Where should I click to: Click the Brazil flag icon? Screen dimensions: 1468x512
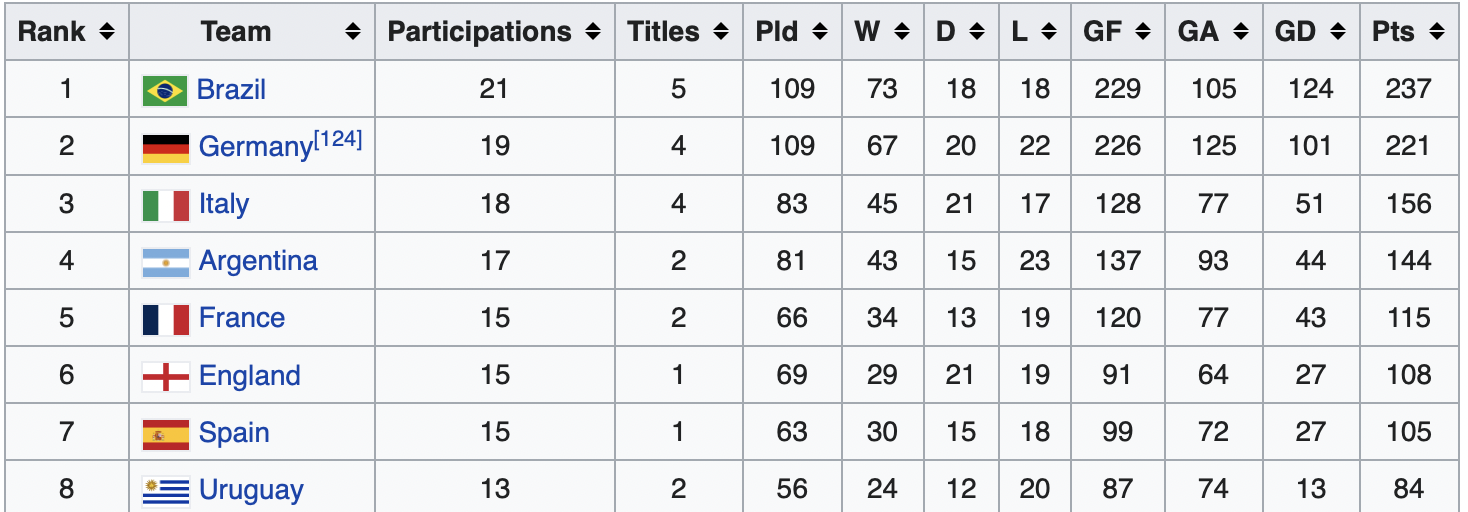coord(165,91)
